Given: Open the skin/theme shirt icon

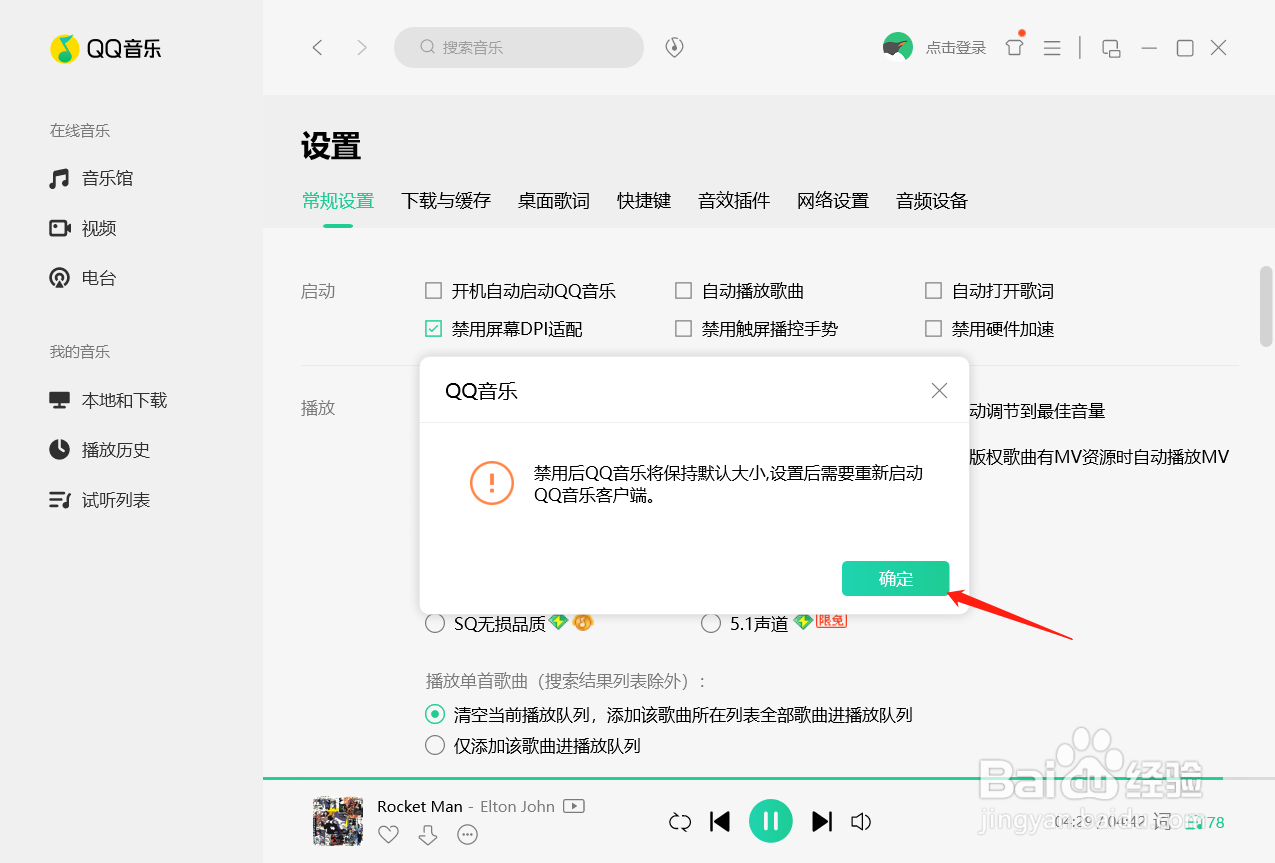Looking at the screenshot, I should [1014, 47].
